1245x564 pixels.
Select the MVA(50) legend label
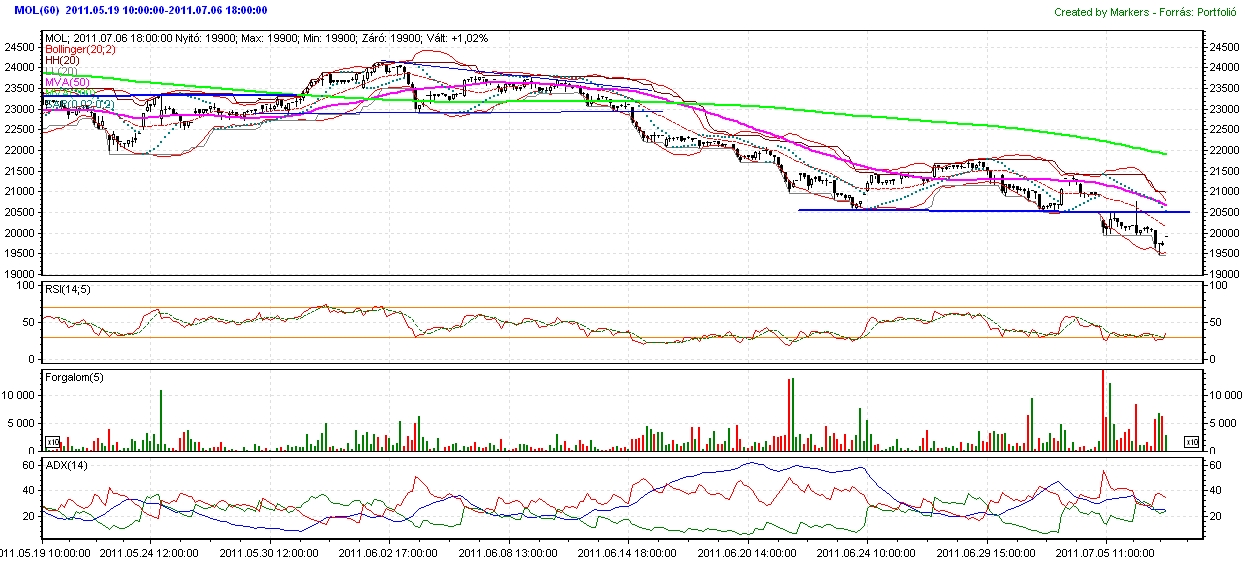67,82
